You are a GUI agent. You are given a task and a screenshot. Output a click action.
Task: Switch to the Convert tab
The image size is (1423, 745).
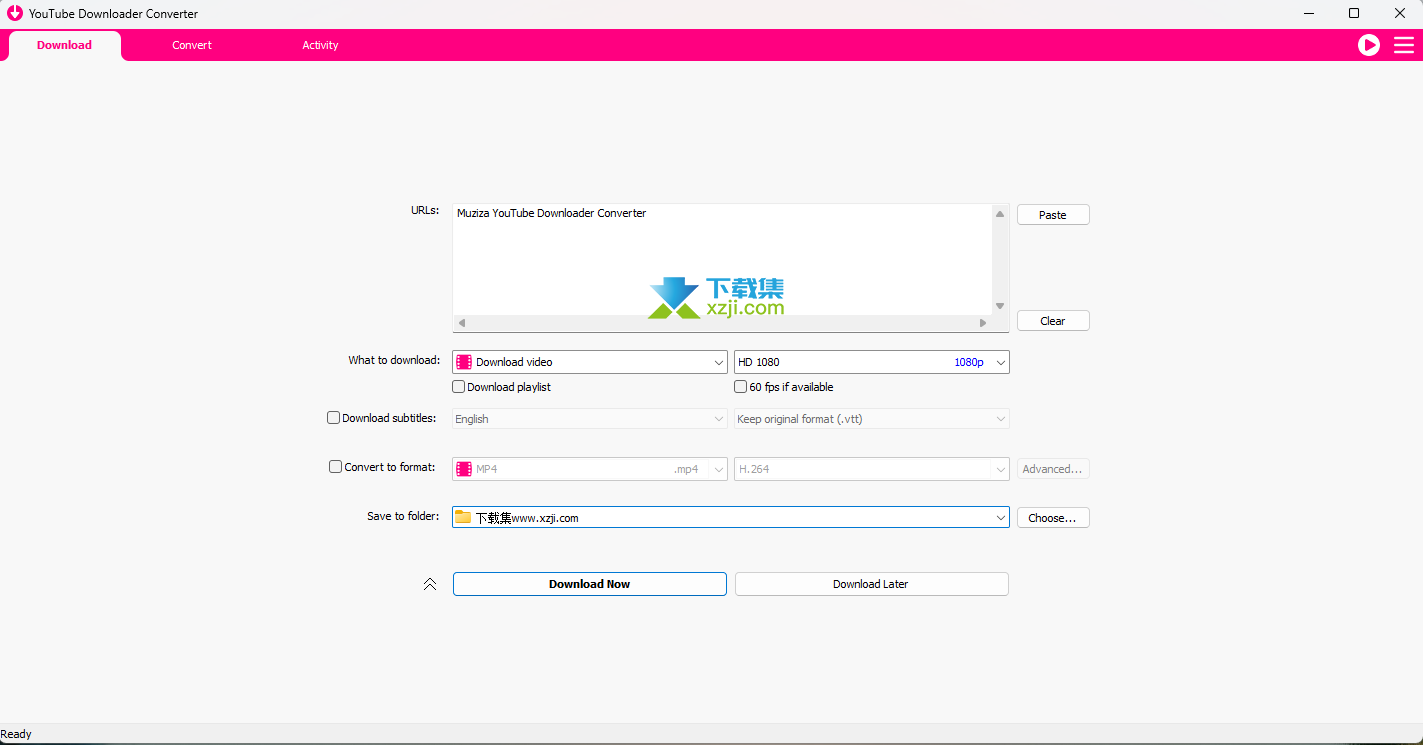pyautogui.click(x=192, y=45)
